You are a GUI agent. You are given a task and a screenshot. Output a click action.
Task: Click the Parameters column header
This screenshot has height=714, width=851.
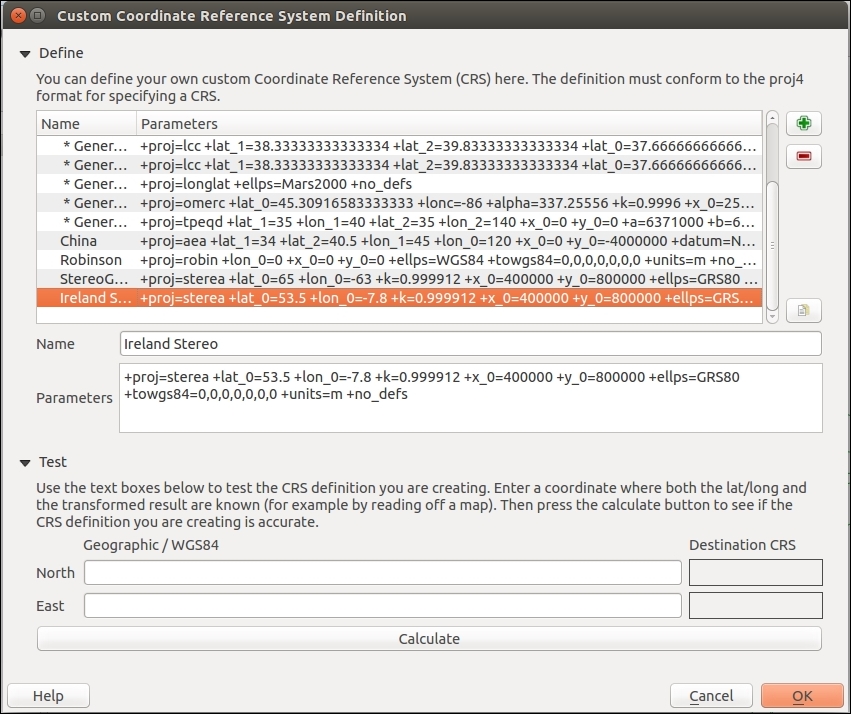tap(450, 124)
